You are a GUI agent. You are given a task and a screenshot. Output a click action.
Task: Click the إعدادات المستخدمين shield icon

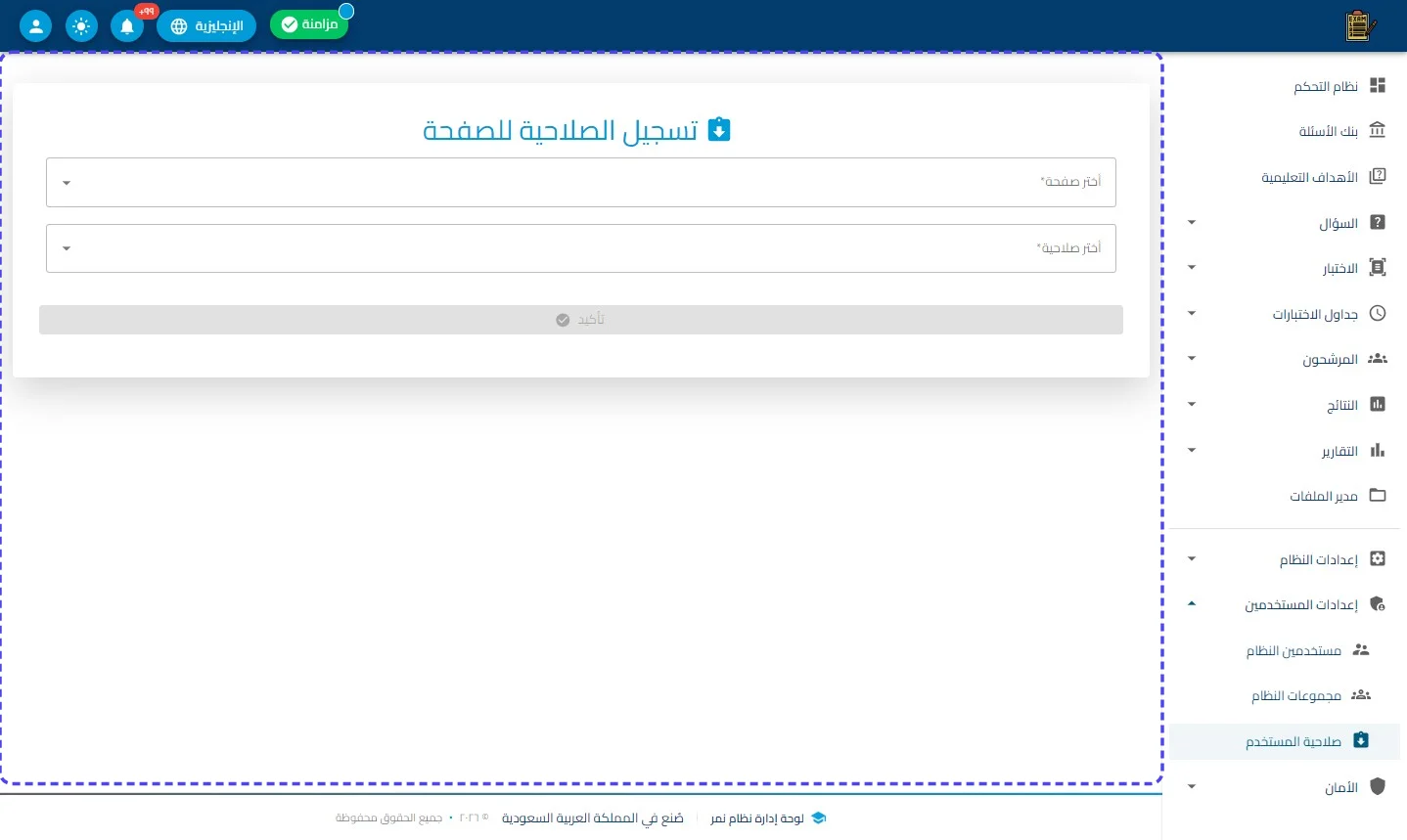point(1378,603)
